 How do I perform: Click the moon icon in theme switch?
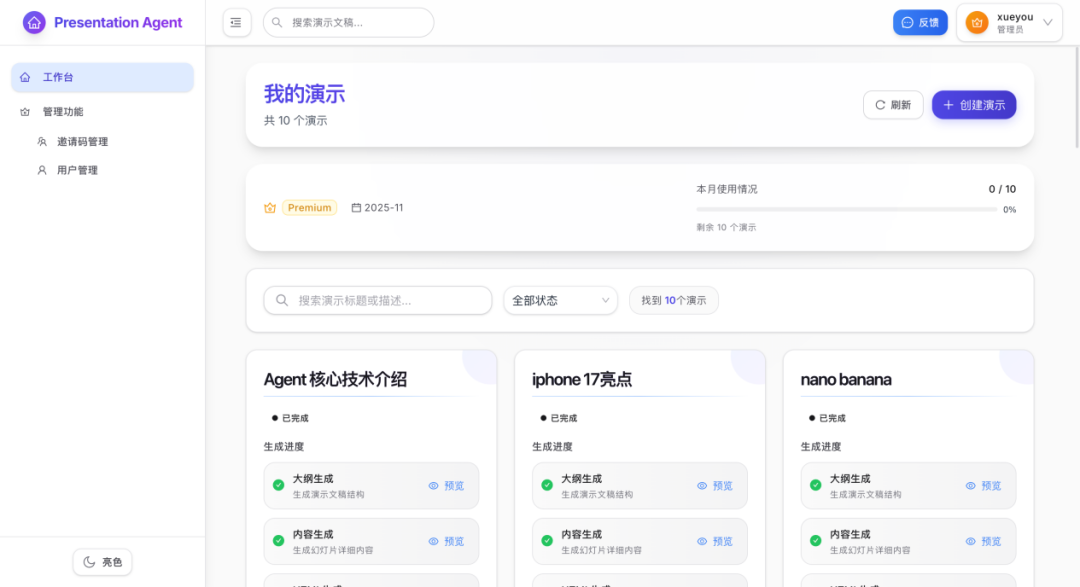click(x=89, y=562)
